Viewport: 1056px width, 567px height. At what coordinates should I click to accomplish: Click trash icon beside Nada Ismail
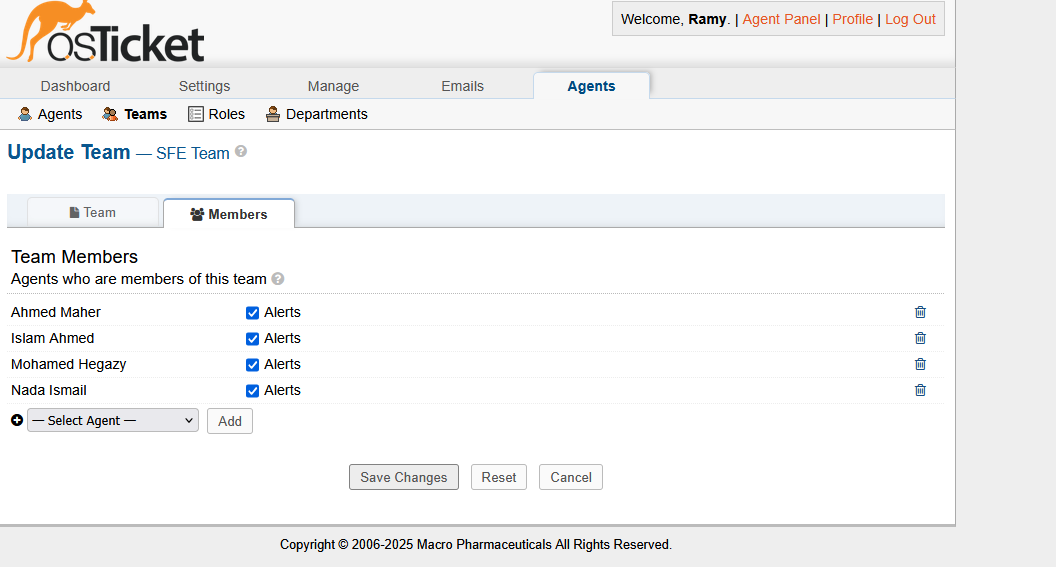tap(920, 390)
